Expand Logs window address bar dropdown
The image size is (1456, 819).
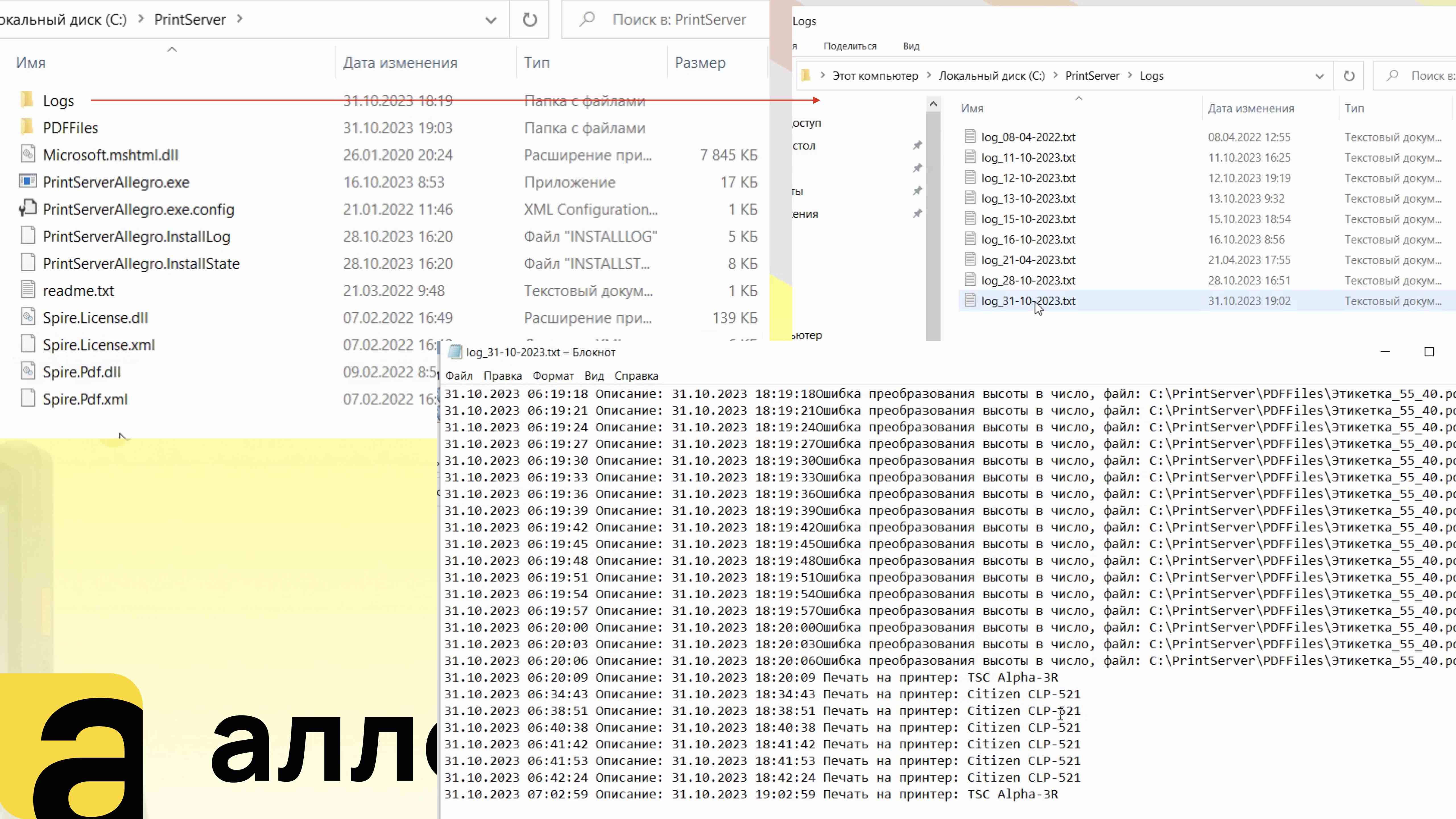pyautogui.click(x=1319, y=76)
